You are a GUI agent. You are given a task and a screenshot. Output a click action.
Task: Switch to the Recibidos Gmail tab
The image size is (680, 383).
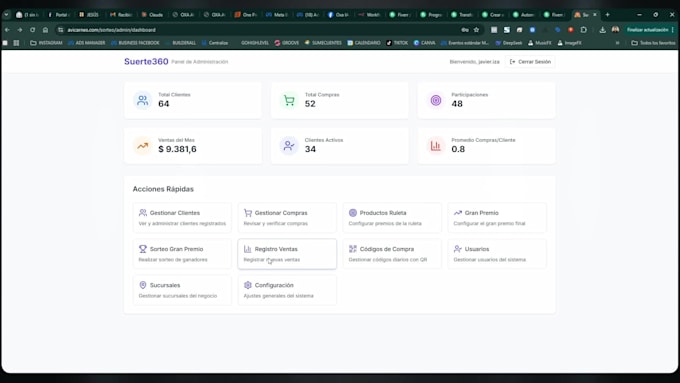(x=121, y=15)
